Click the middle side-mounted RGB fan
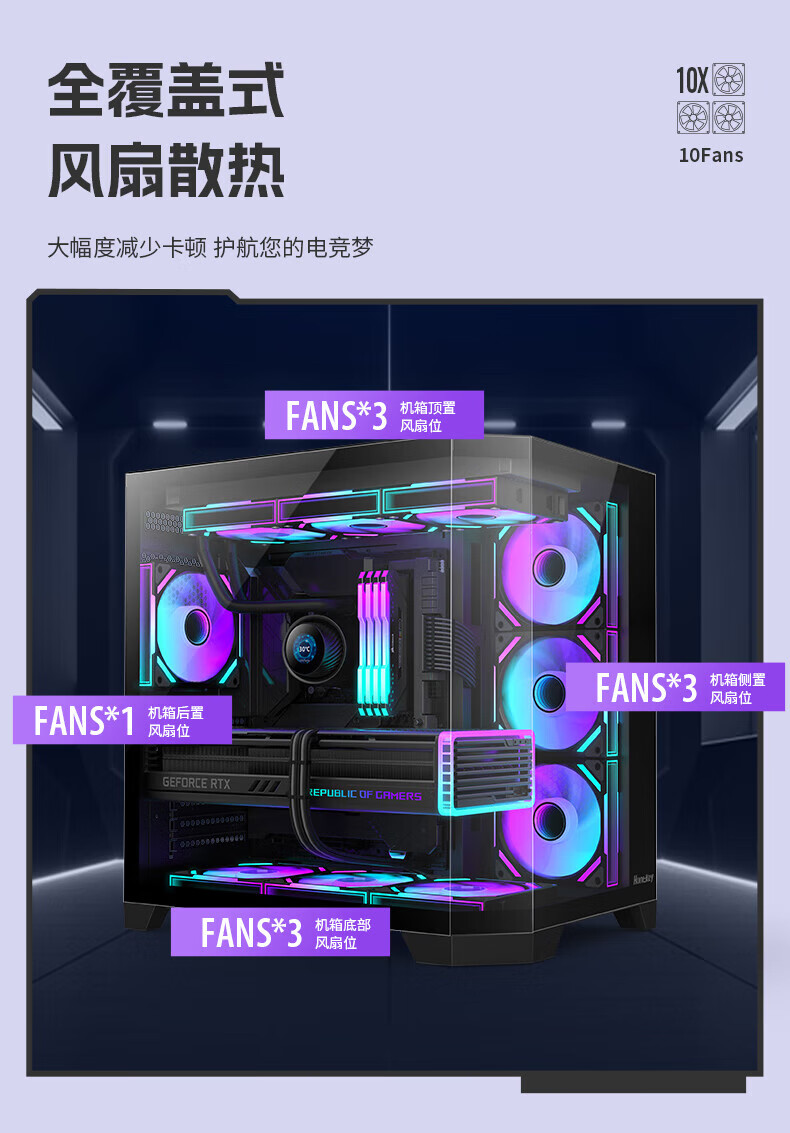 [x=549, y=692]
